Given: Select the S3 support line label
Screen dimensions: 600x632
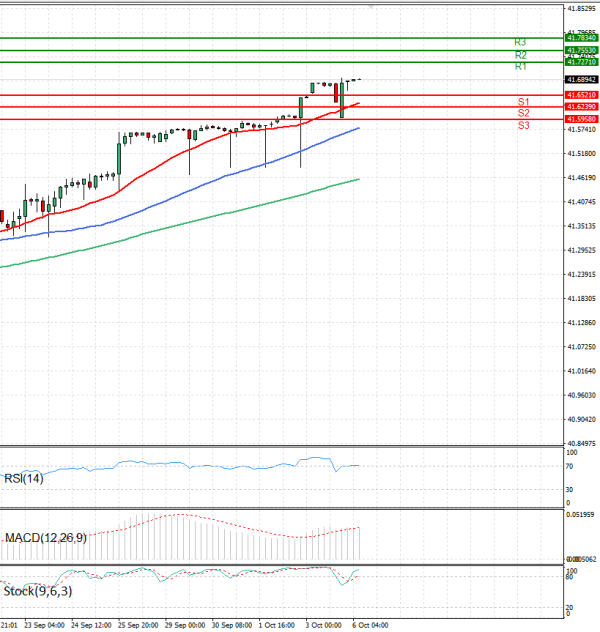Looking at the screenshot, I should [523, 126].
